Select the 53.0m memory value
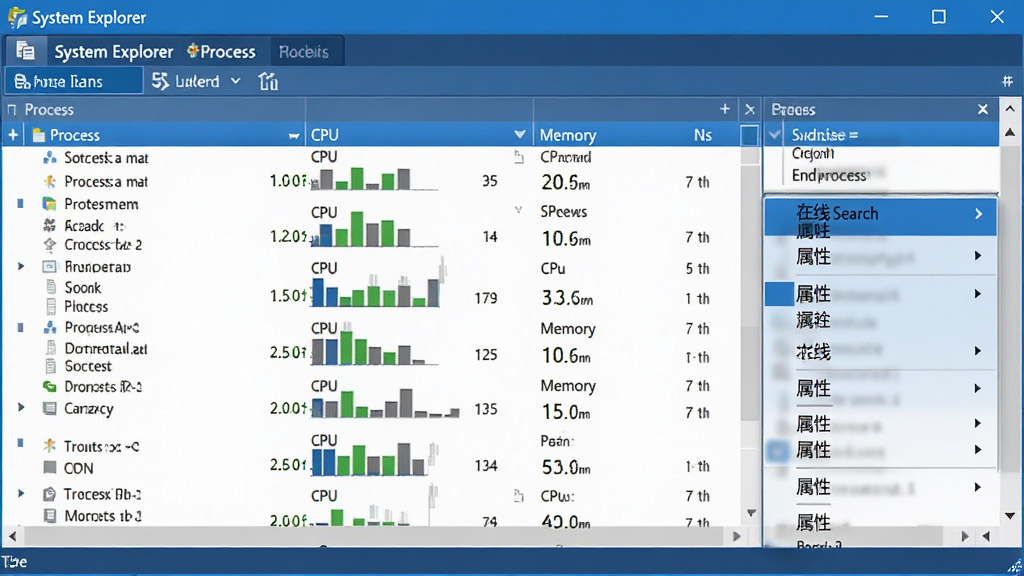This screenshot has width=1024, height=576. (x=566, y=467)
